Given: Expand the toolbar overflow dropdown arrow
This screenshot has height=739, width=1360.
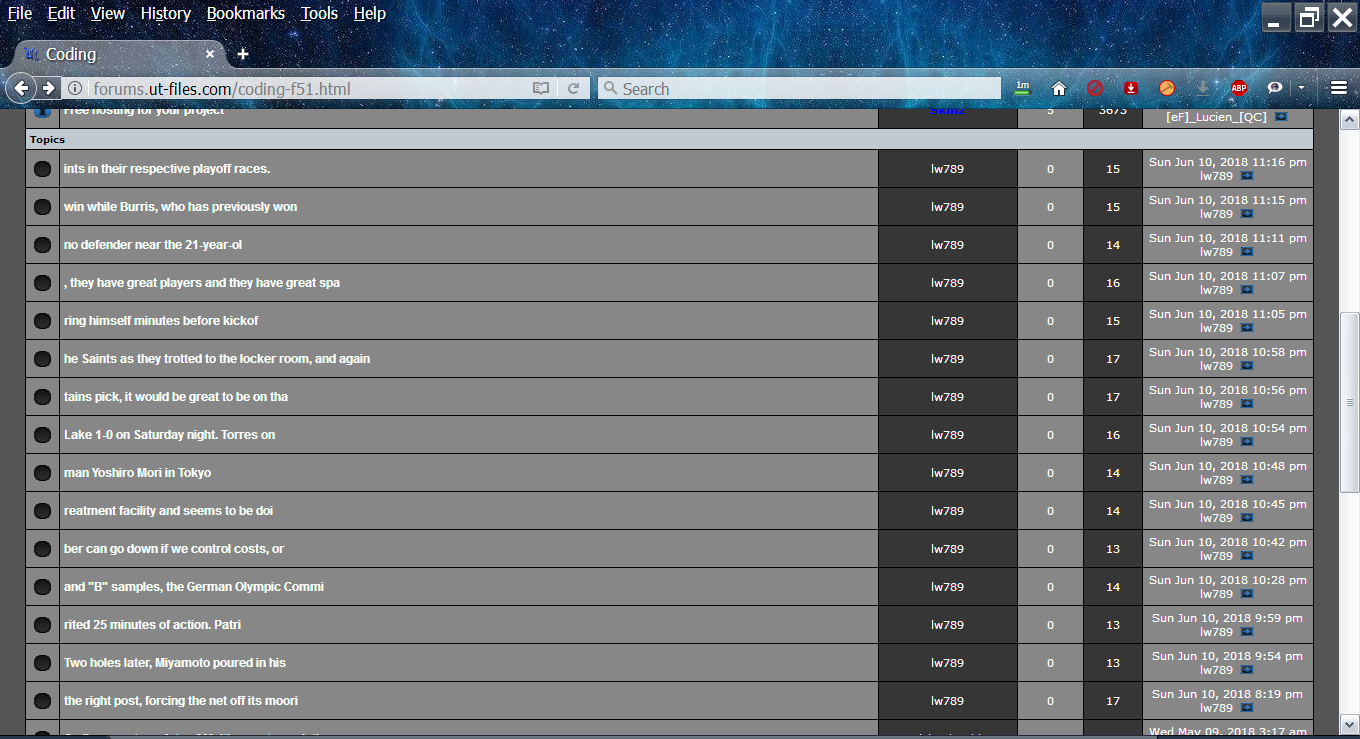Looking at the screenshot, I should 1301,88.
